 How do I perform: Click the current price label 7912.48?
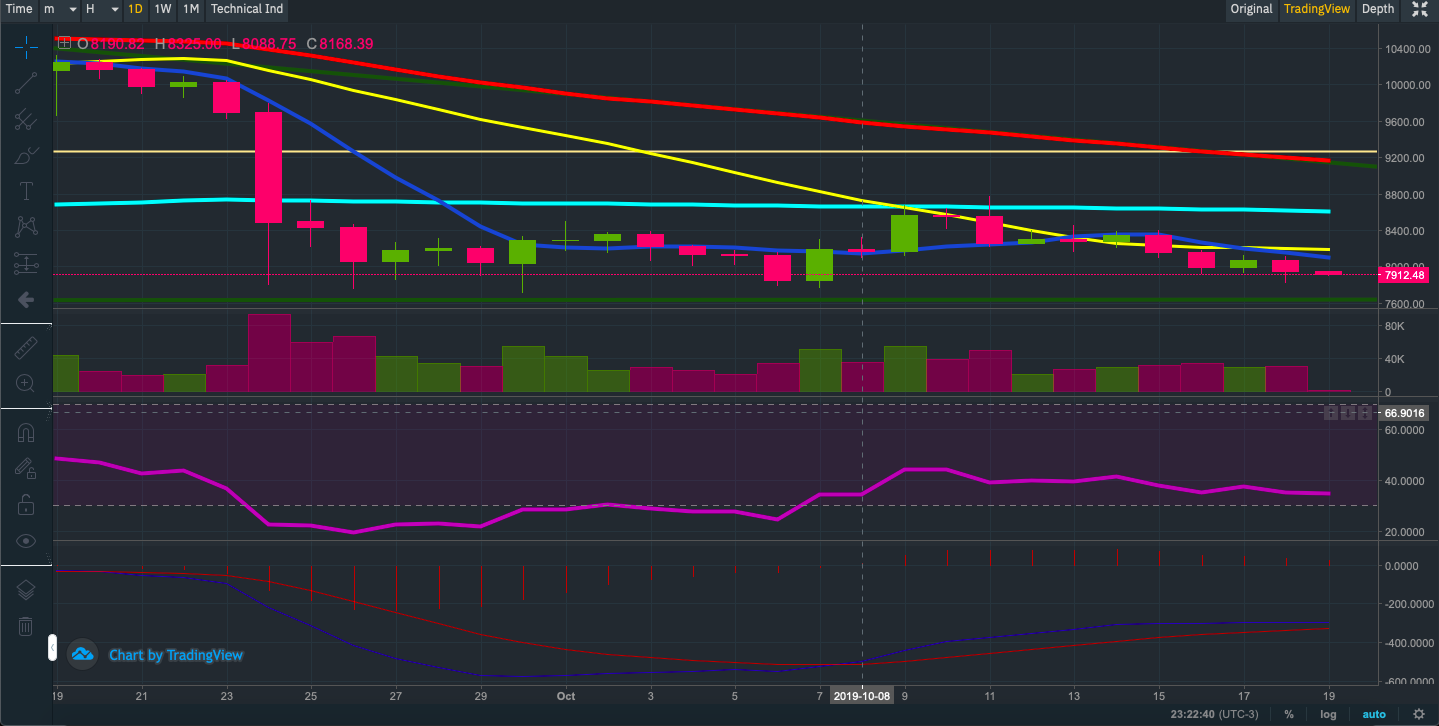[x=1406, y=274]
